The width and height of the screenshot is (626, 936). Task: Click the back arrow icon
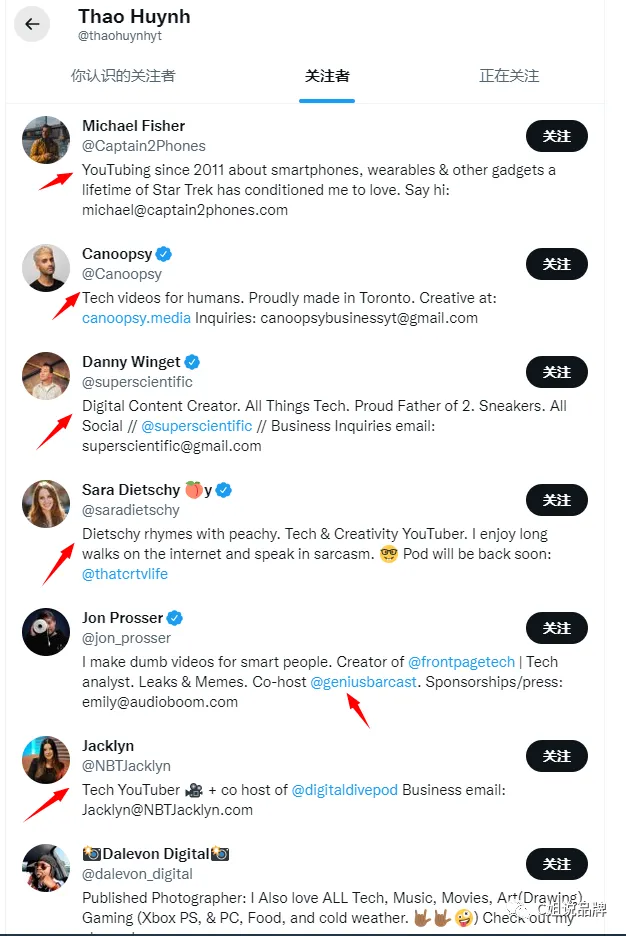click(32, 24)
